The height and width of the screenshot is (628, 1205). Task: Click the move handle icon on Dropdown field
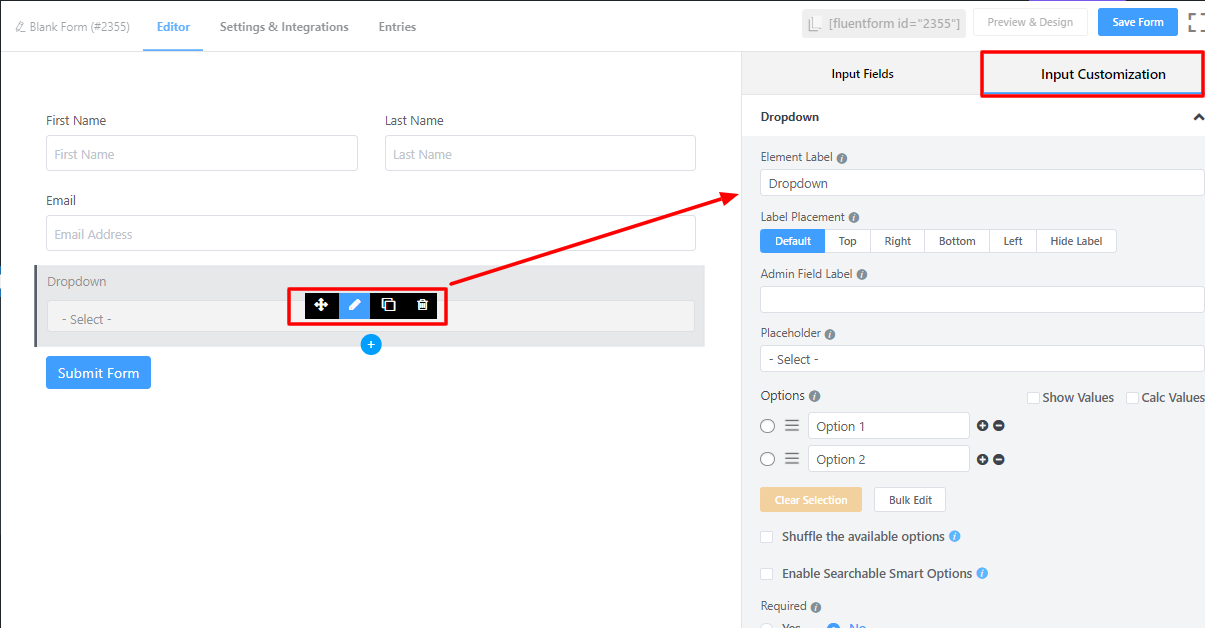tap(321, 305)
